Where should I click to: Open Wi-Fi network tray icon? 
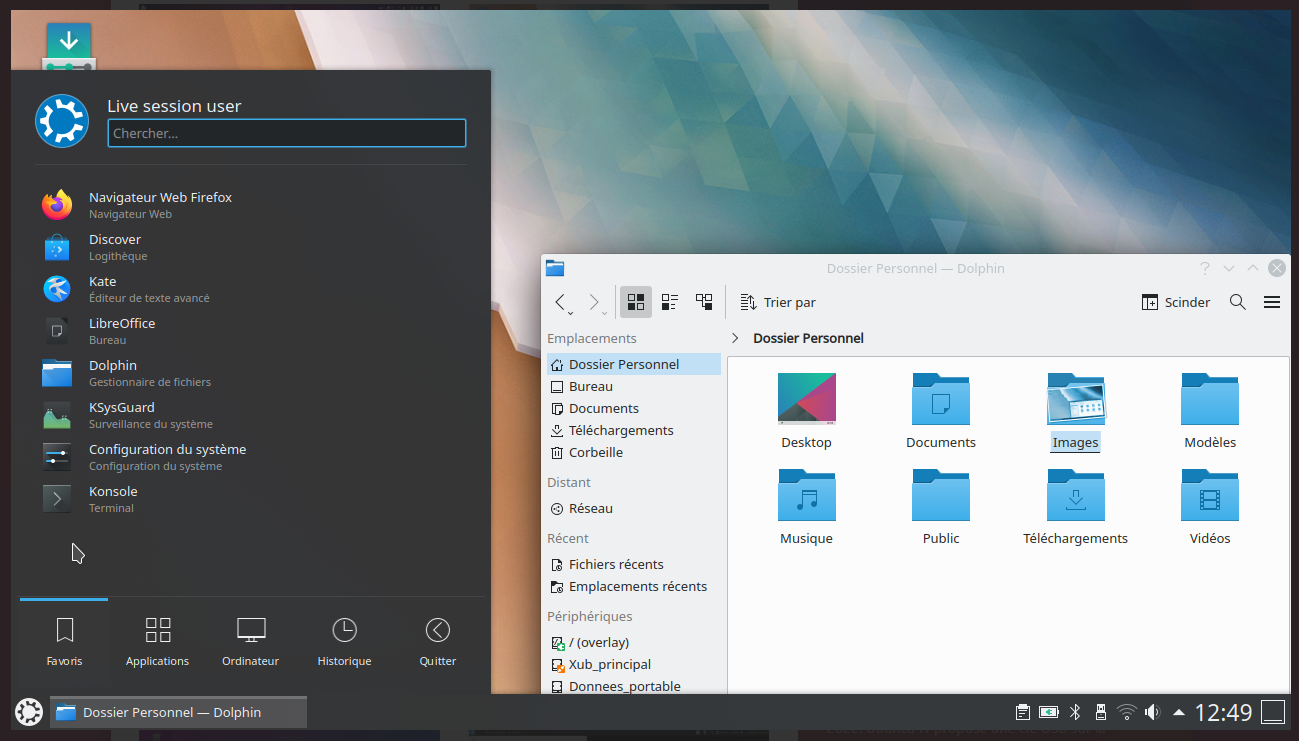(x=1127, y=712)
